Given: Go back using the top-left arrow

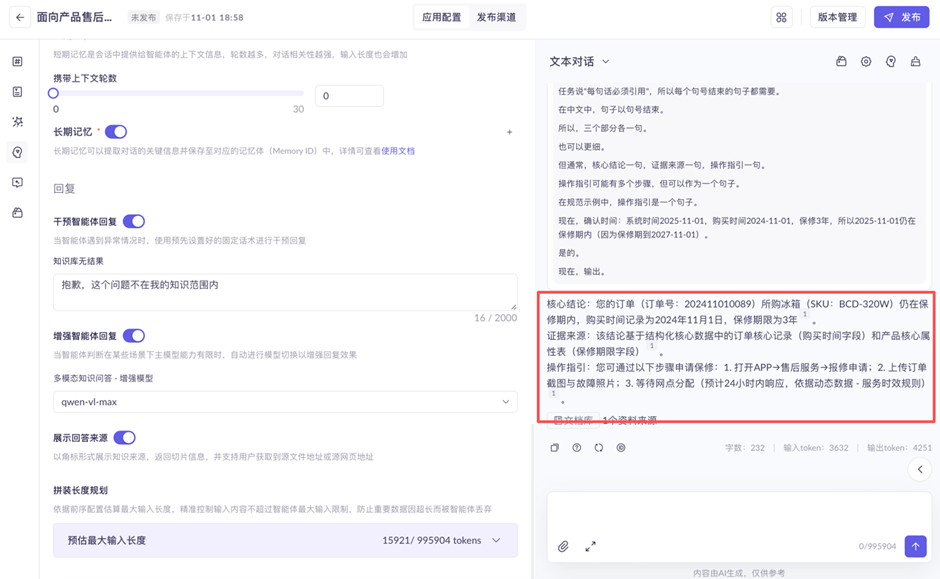Looking at the screenshot, I should (20, 17).
